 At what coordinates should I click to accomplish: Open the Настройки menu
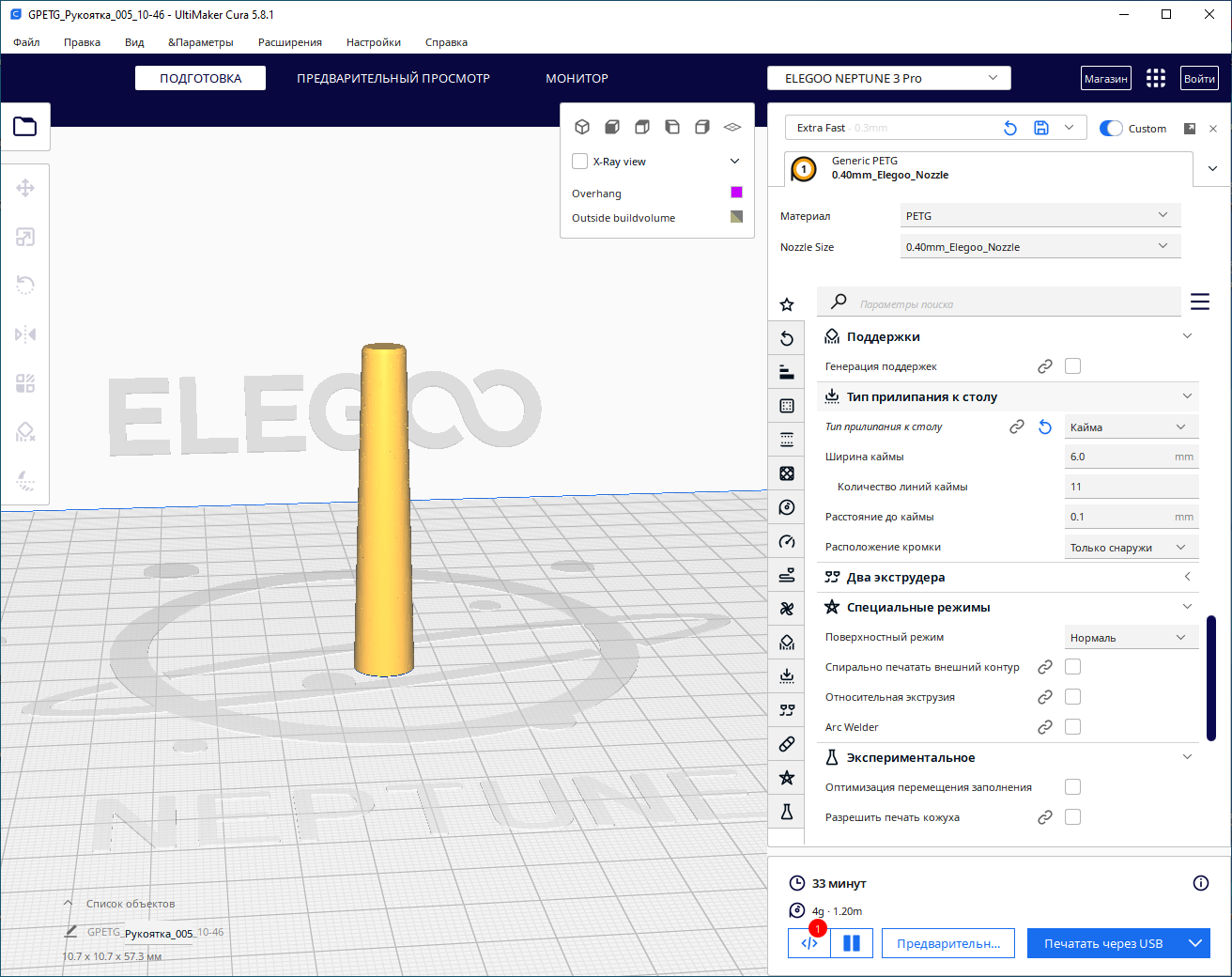(x=374, y=42)
